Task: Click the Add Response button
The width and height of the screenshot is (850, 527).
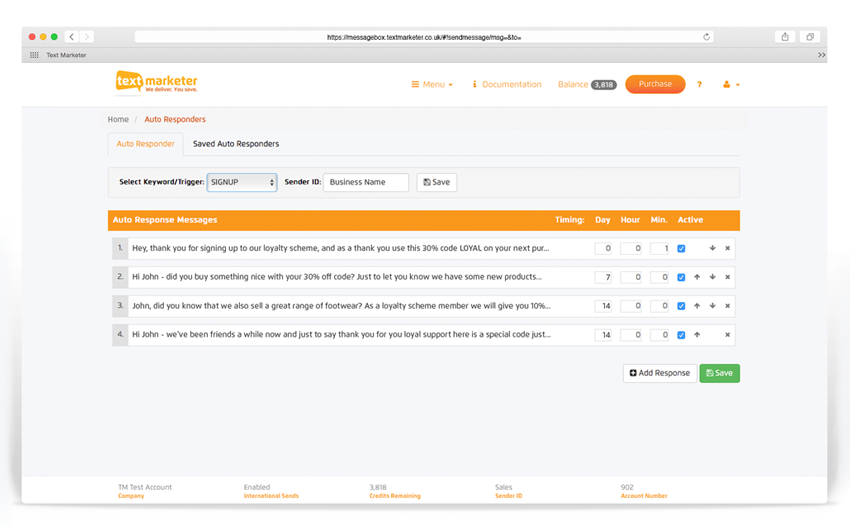Action: [660, 373]
